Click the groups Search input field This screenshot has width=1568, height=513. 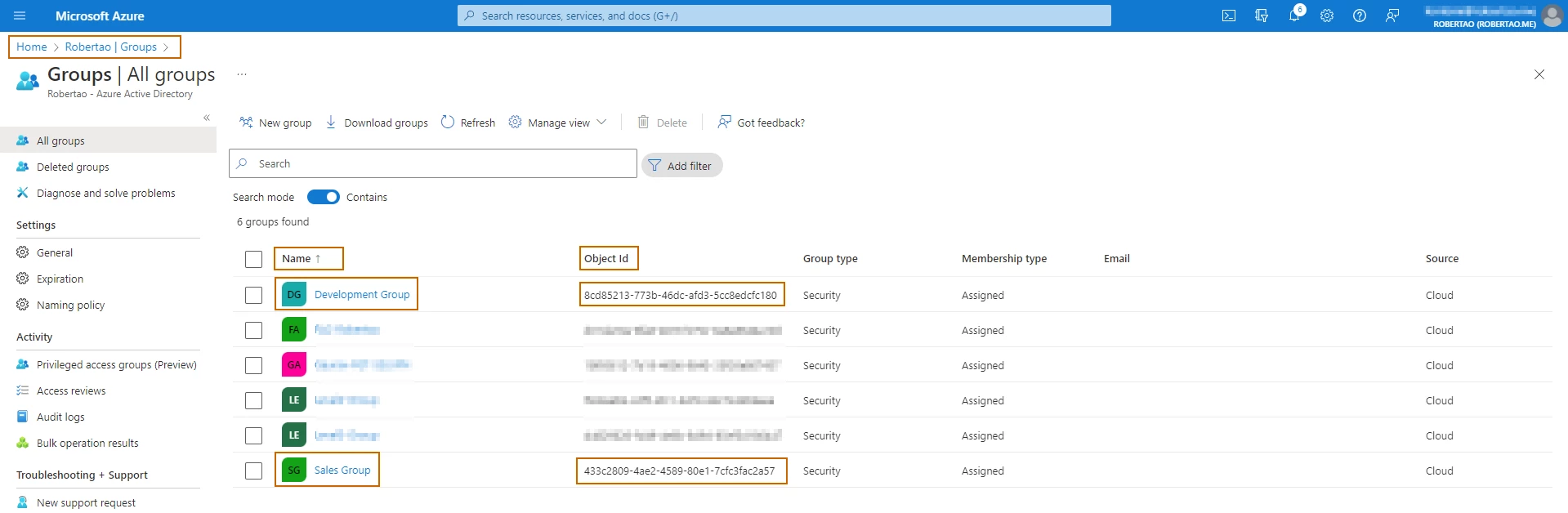coord(433,163)
